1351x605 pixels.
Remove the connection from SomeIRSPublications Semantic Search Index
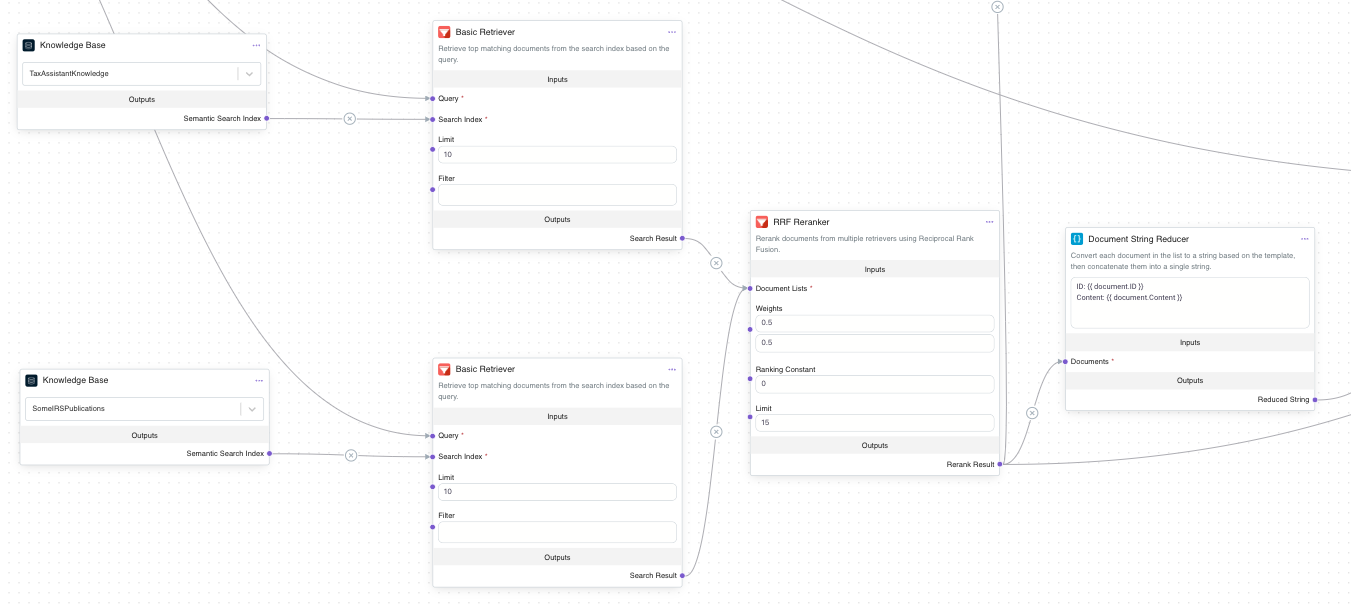coord(351,455)
